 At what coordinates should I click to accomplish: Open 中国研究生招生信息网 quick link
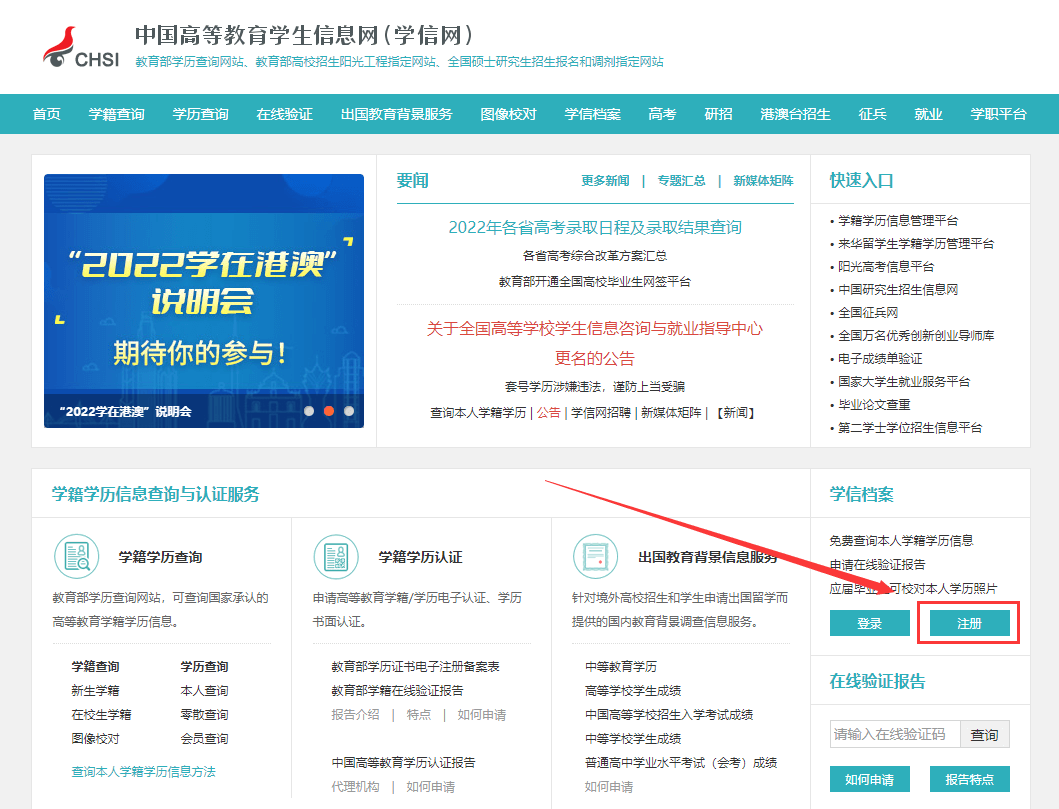click(x=898, y=290)
